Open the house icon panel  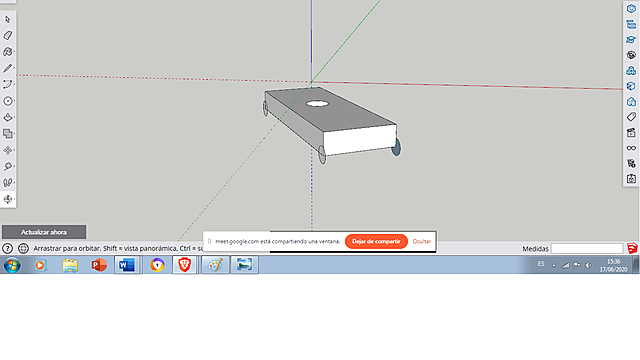click(x=631, y=102)
